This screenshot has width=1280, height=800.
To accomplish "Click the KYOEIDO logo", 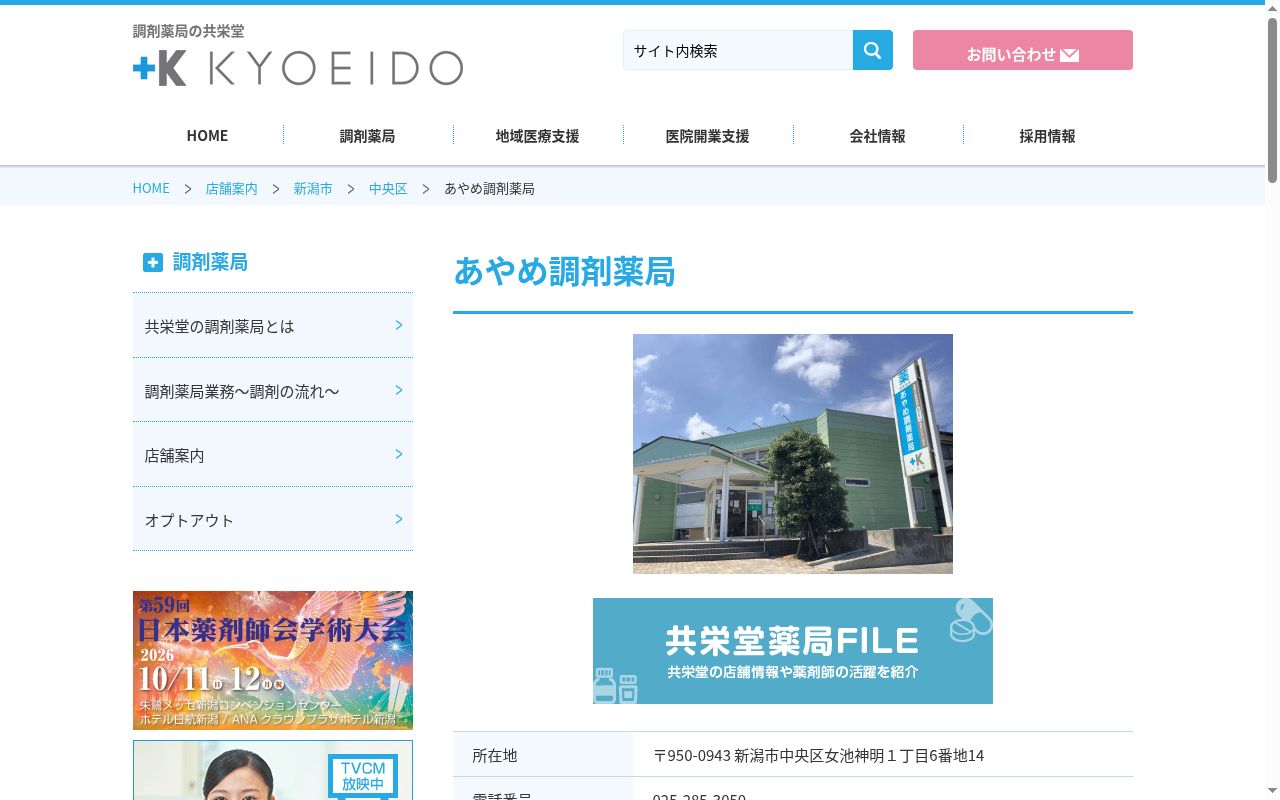I will (x=298, y=68).
